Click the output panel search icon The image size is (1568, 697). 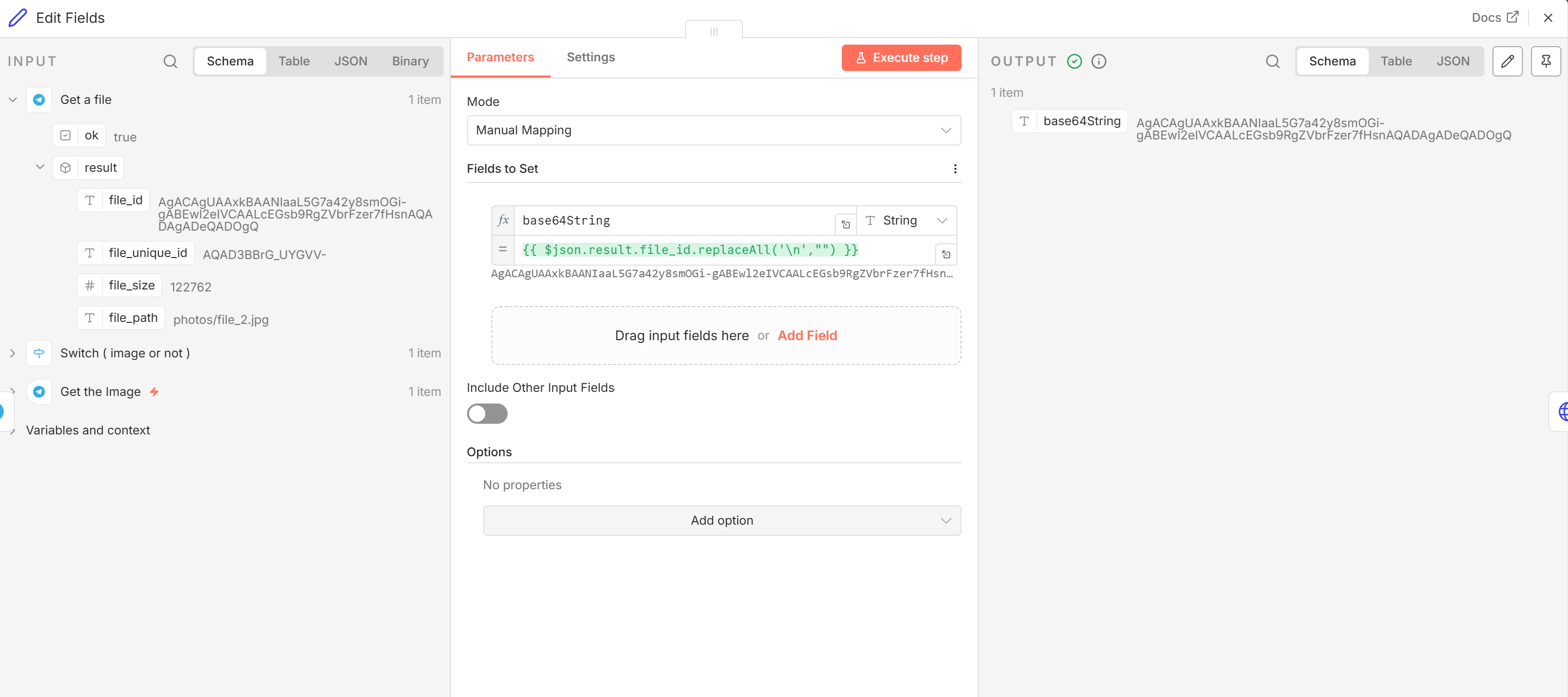(1272, 61)
